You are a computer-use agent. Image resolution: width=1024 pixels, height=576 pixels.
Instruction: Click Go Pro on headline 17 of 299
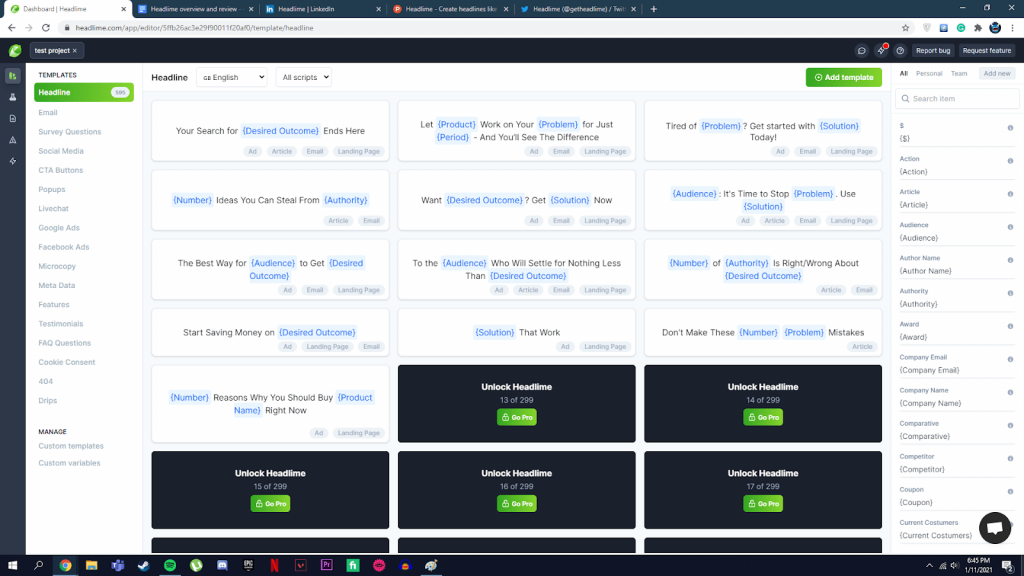[763, 504]
